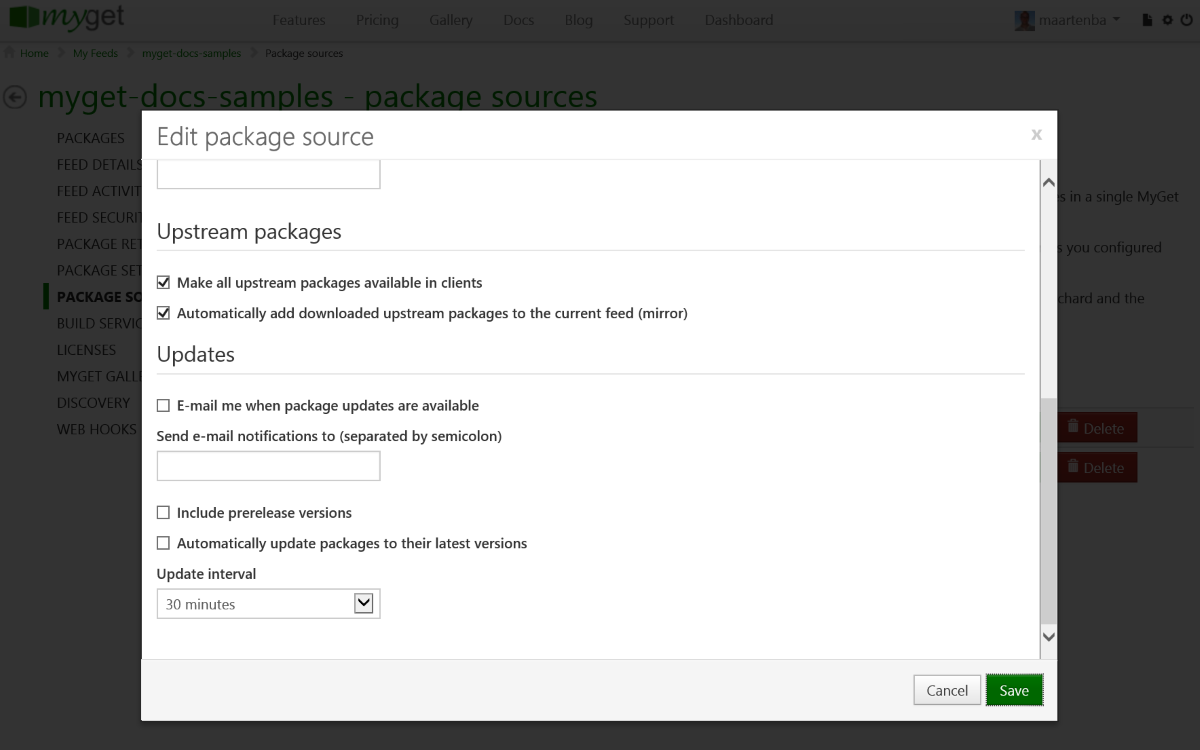Navigate to Docs
1200x750 pixels.
pos(519,20)
